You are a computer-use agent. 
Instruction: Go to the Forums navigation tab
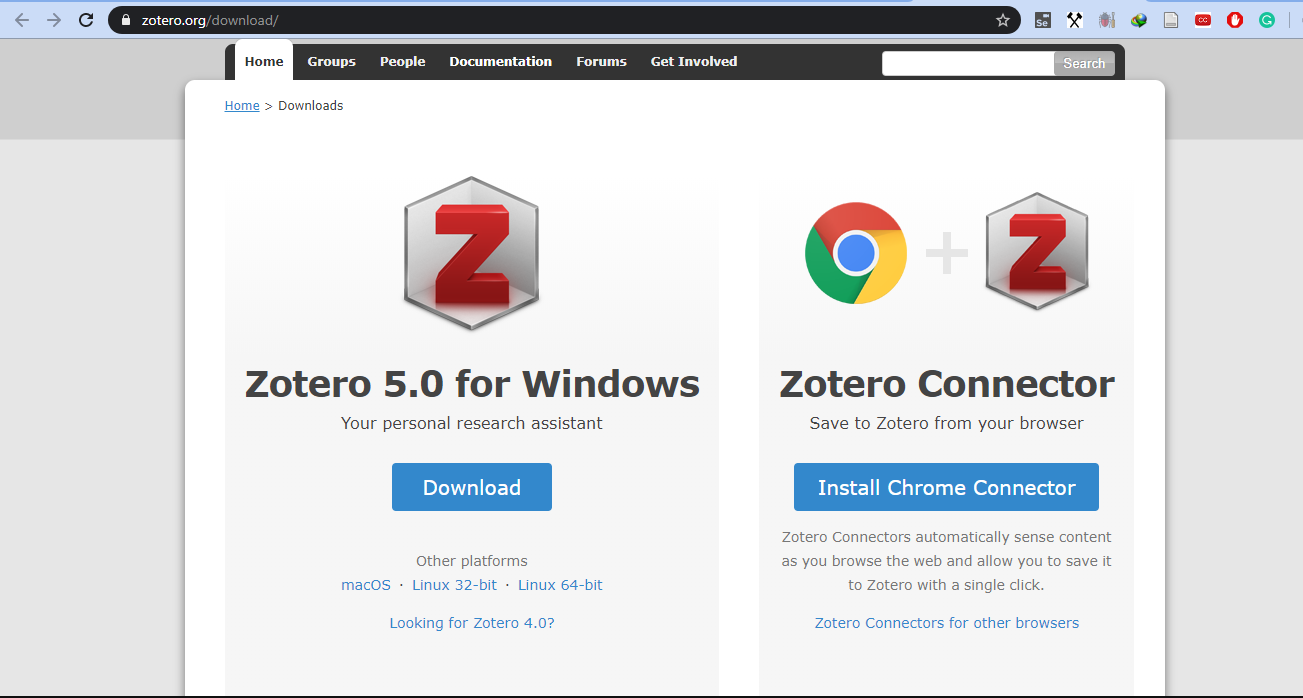[601, 61]
